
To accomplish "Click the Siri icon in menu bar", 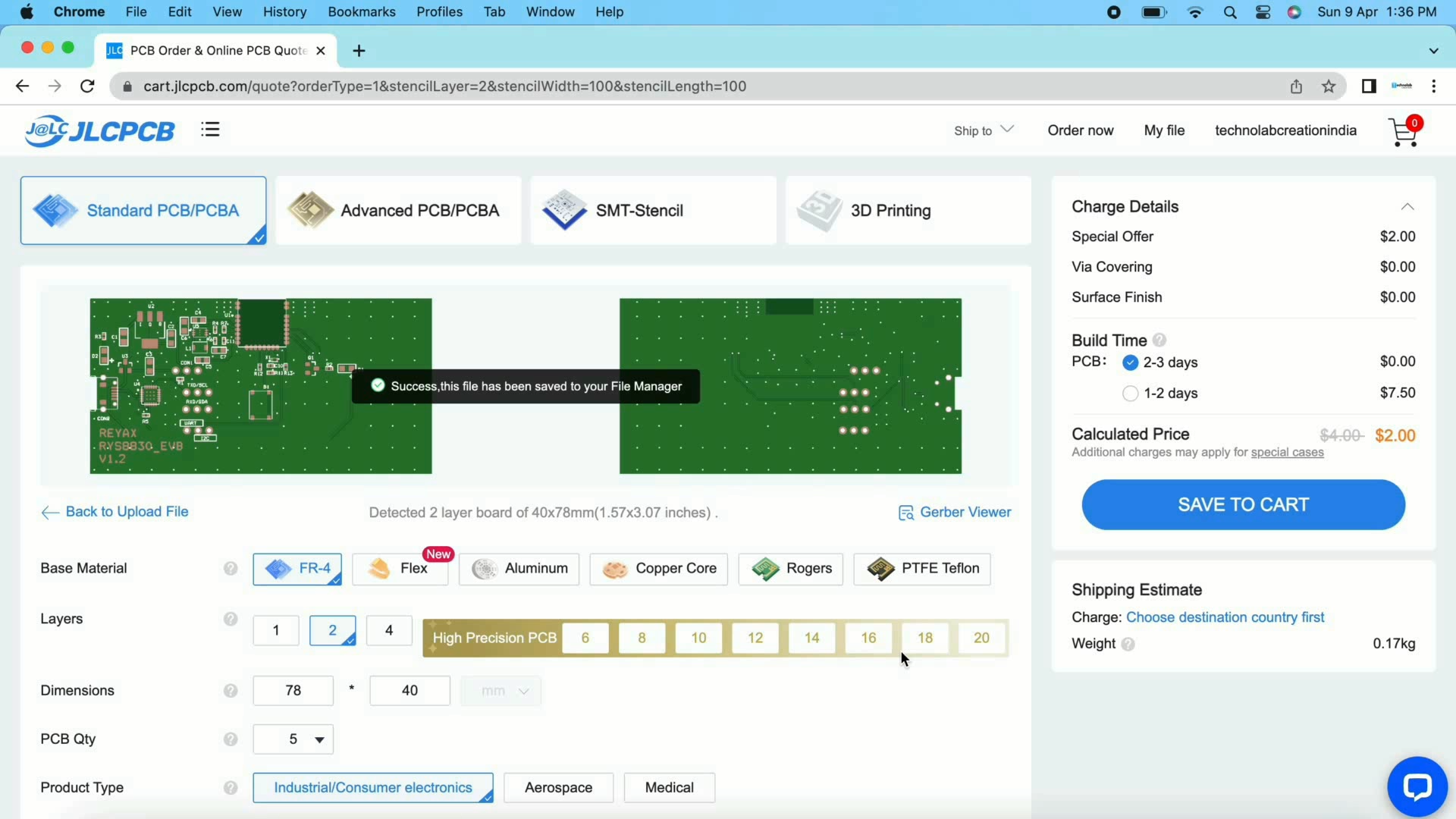I will [1294, 12].
